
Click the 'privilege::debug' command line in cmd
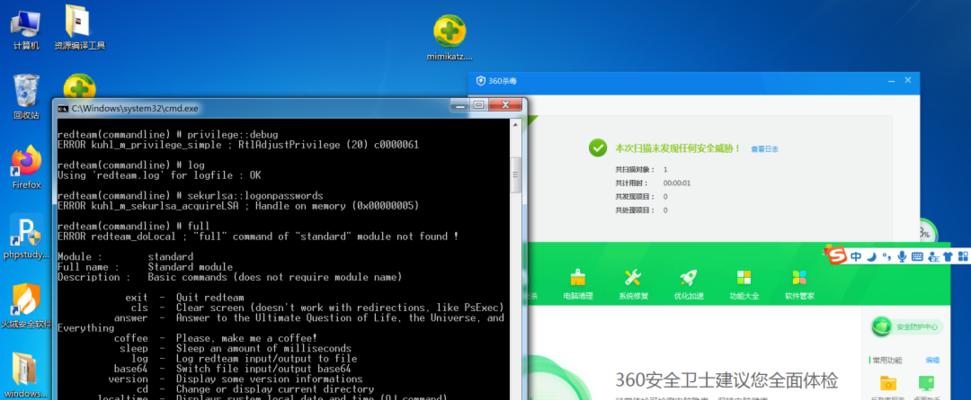168,134
